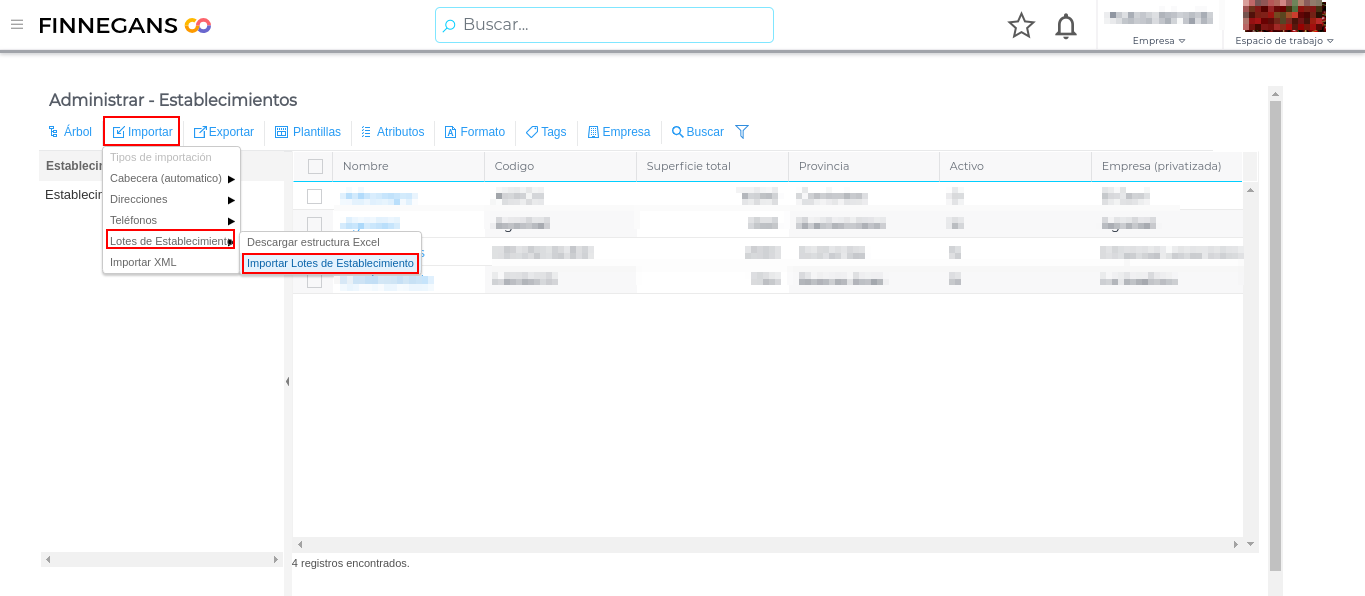This screenshot has width=1365, height=596.
Task: Open the Formato option
Action: point(475,132)
